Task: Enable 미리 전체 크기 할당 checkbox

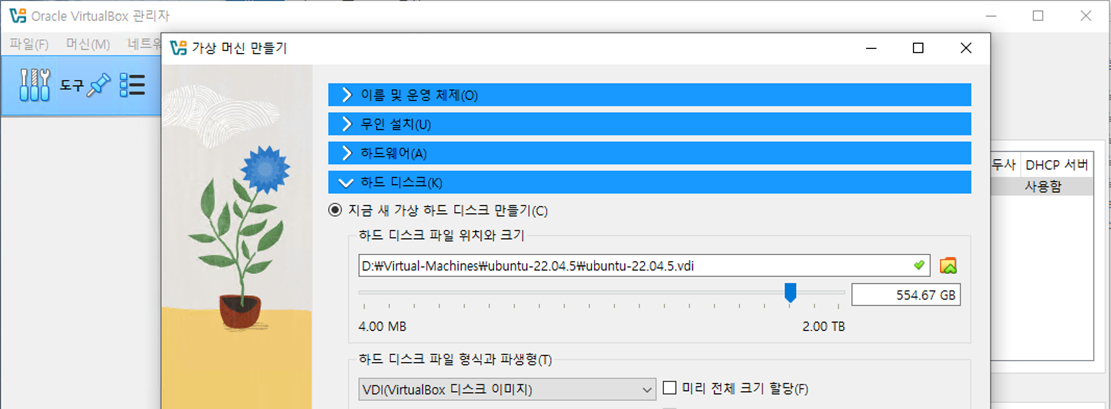Action: (670, 388)
